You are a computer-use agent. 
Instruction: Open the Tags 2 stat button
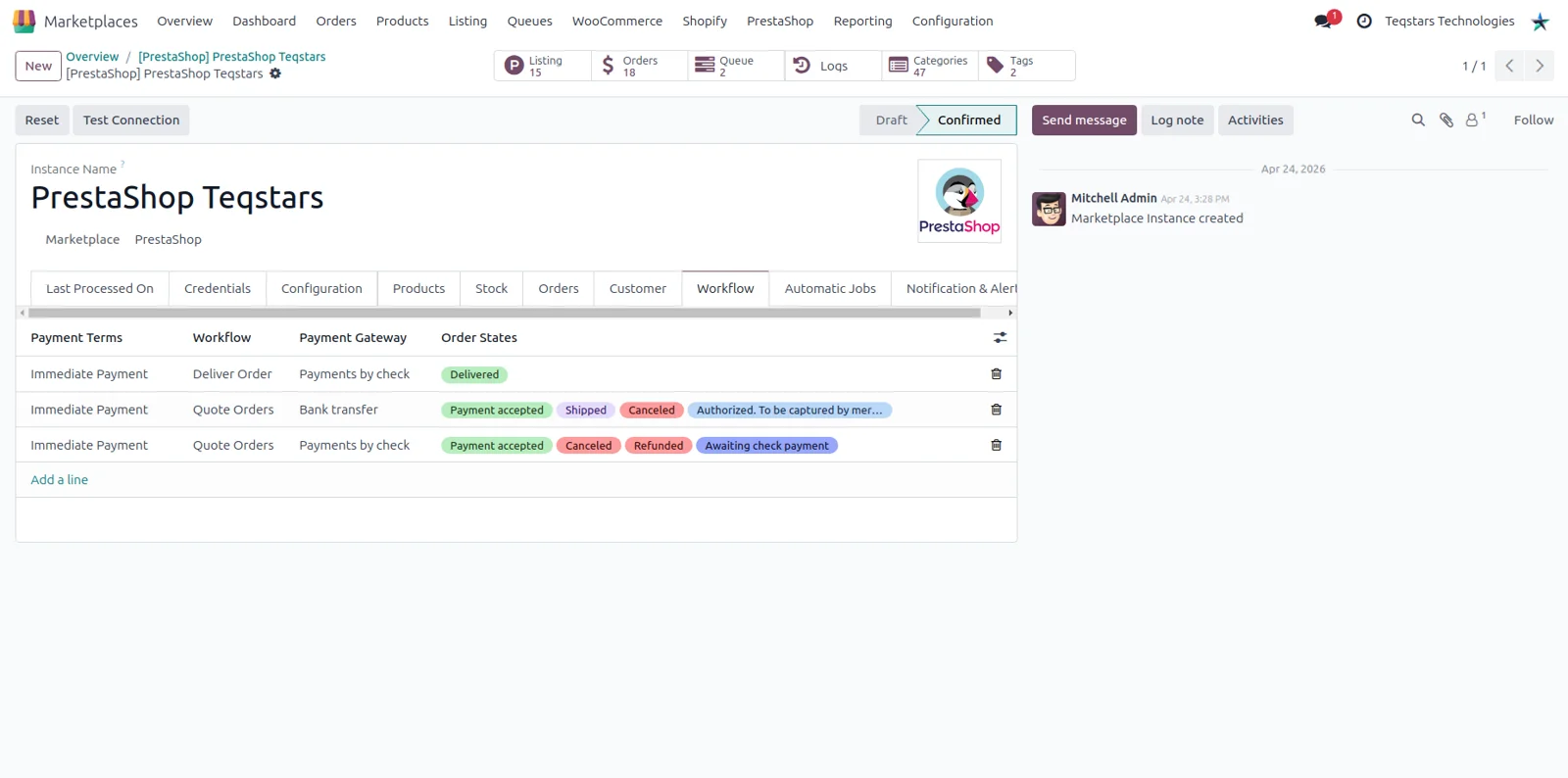[1026, 66]
